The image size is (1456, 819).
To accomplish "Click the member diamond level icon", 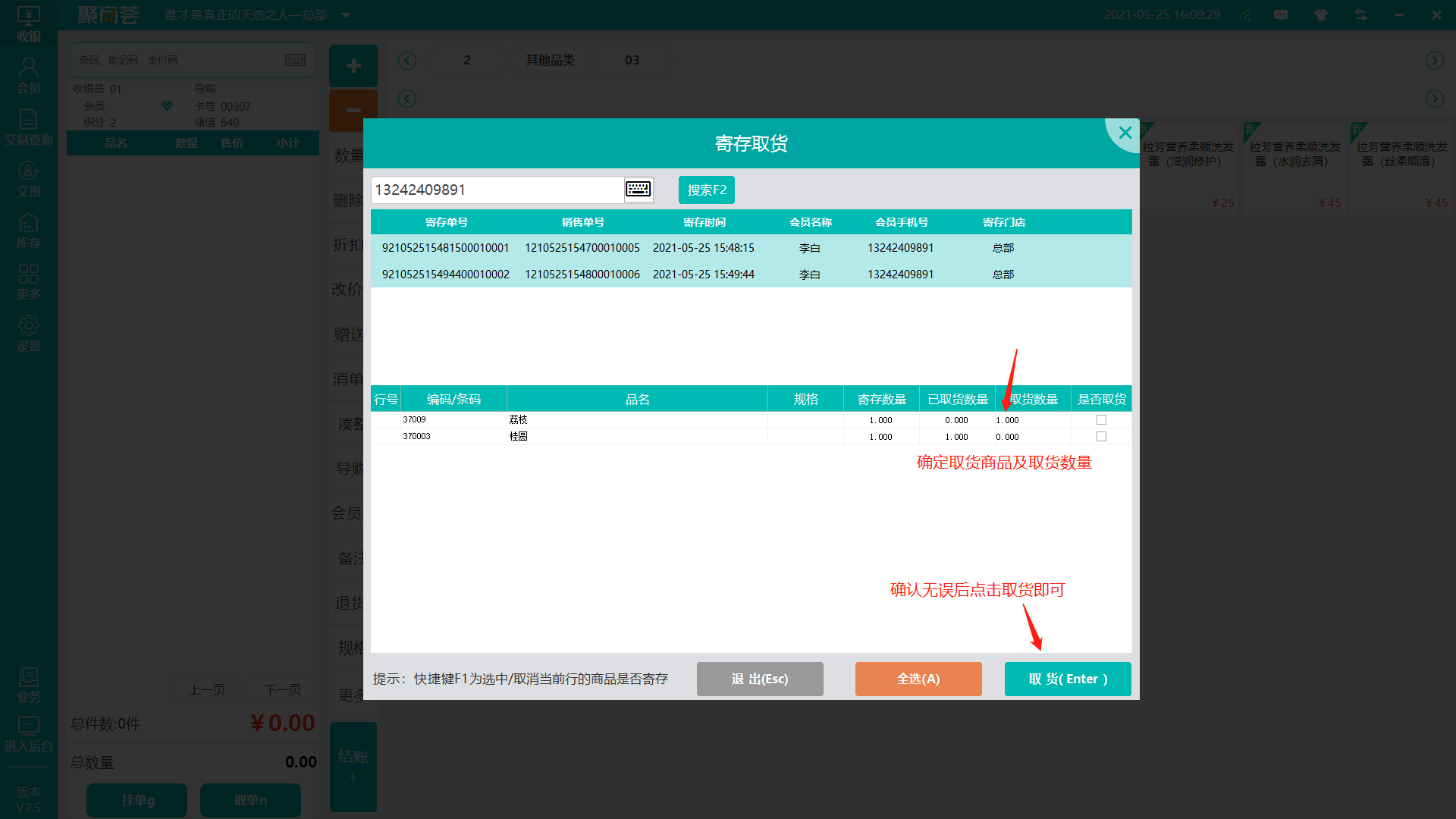I will pyautogui.click(x=167, y=105).
